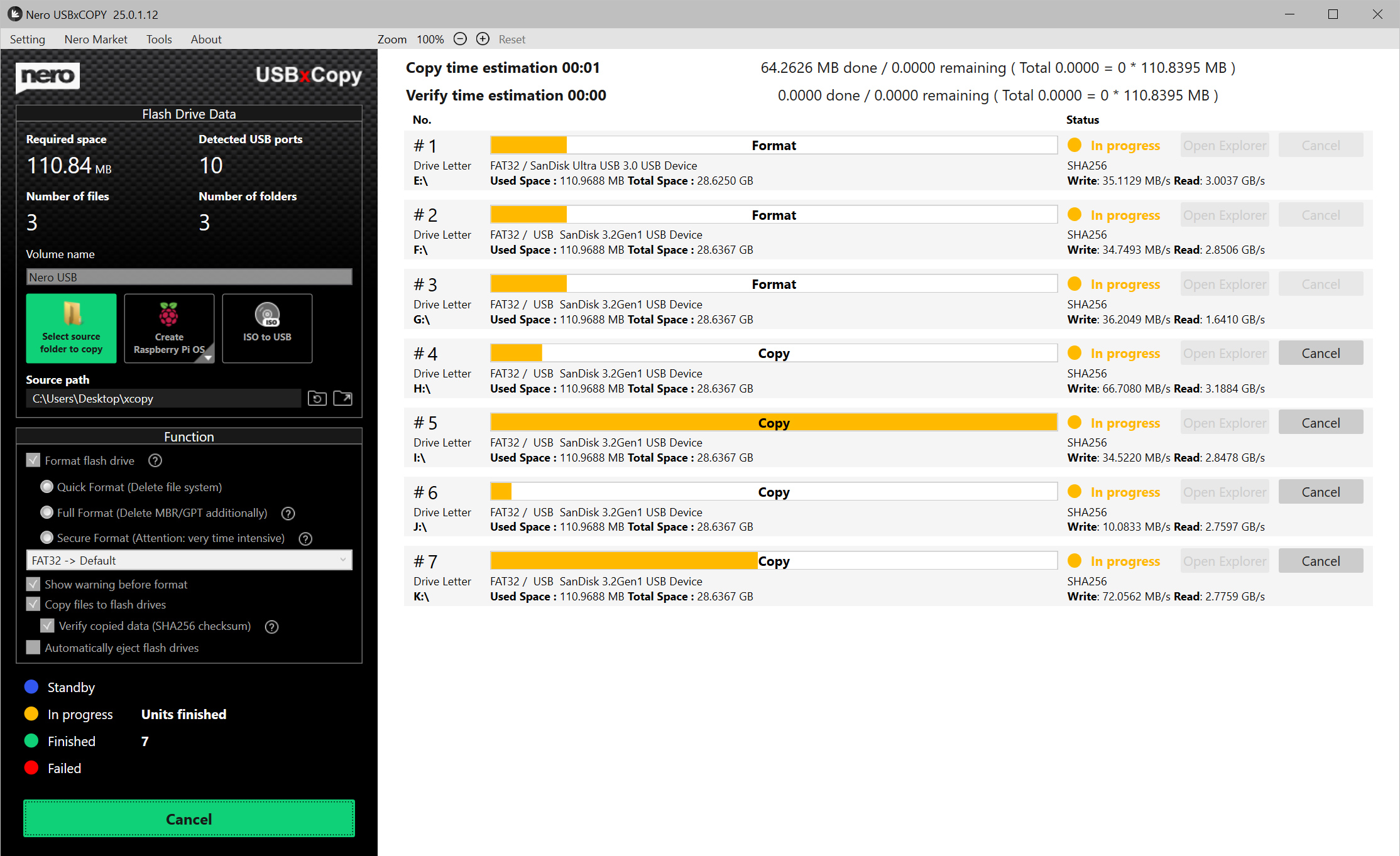Click the green Finished legend dot
This screenshot has height=856, width=1400.
click(31, 741)
